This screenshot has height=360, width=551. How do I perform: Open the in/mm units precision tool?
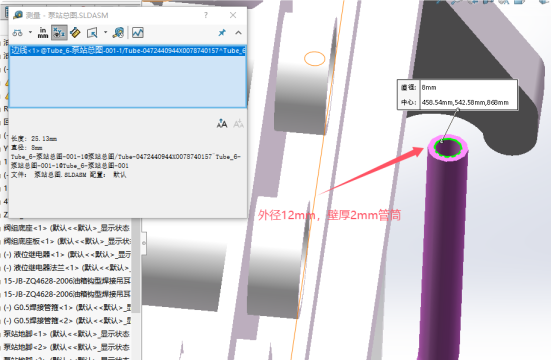(43, 33)
